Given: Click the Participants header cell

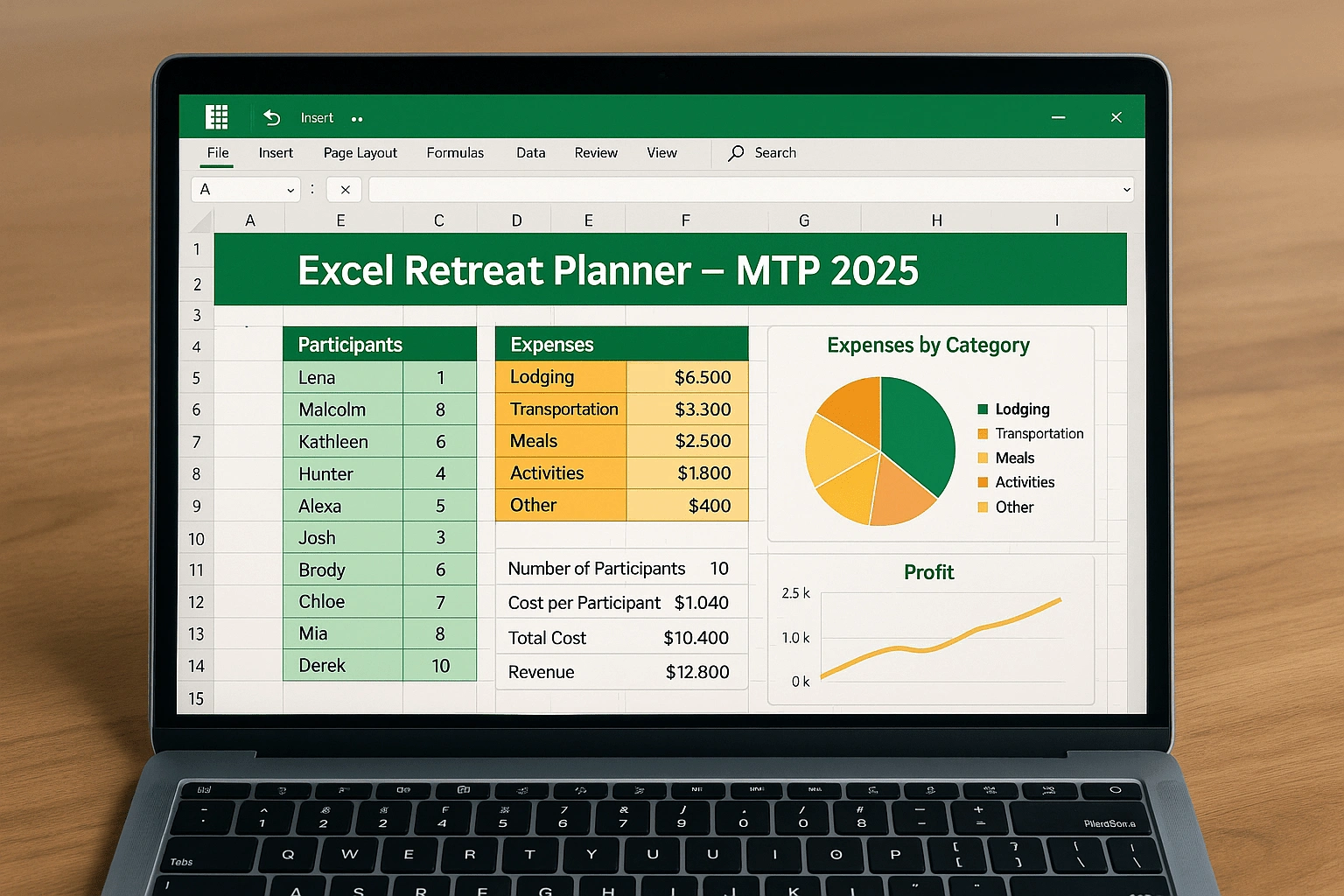Looking at the screenshot, I should pyautogui.click(x=380, y=344).
